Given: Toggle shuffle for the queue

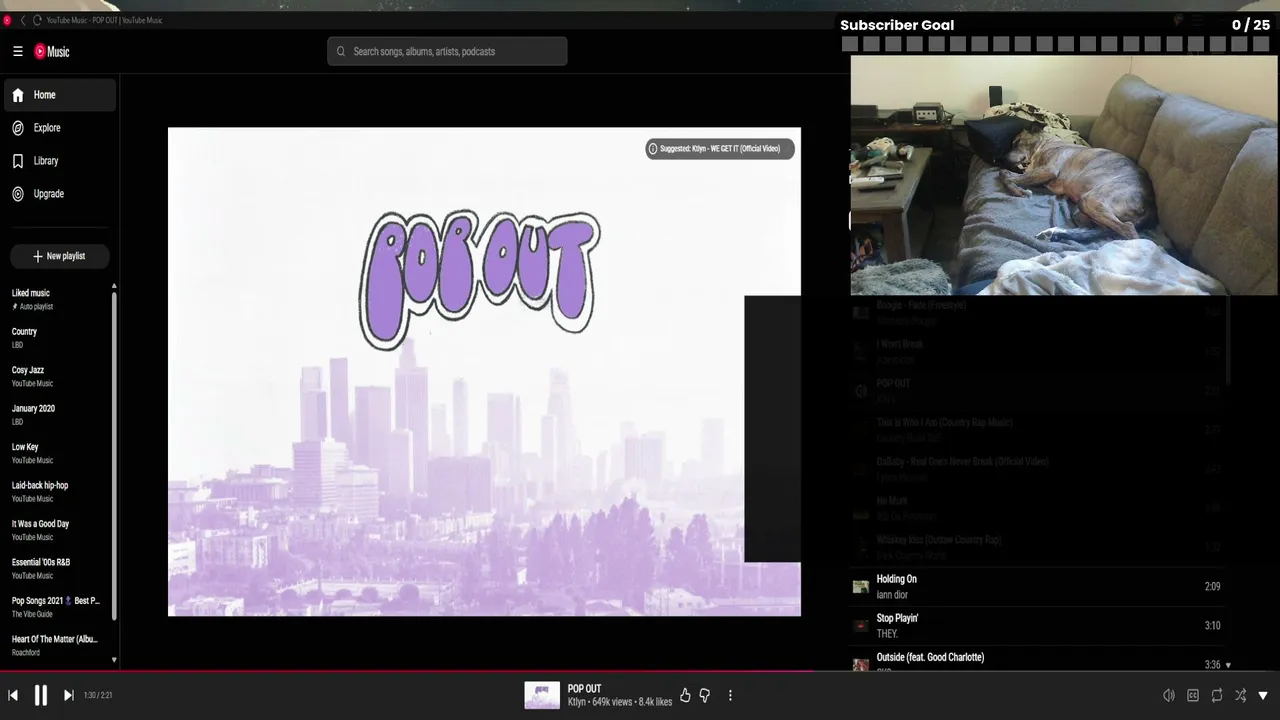Looking at the screenshot, I should click(x=1241, y=695).
